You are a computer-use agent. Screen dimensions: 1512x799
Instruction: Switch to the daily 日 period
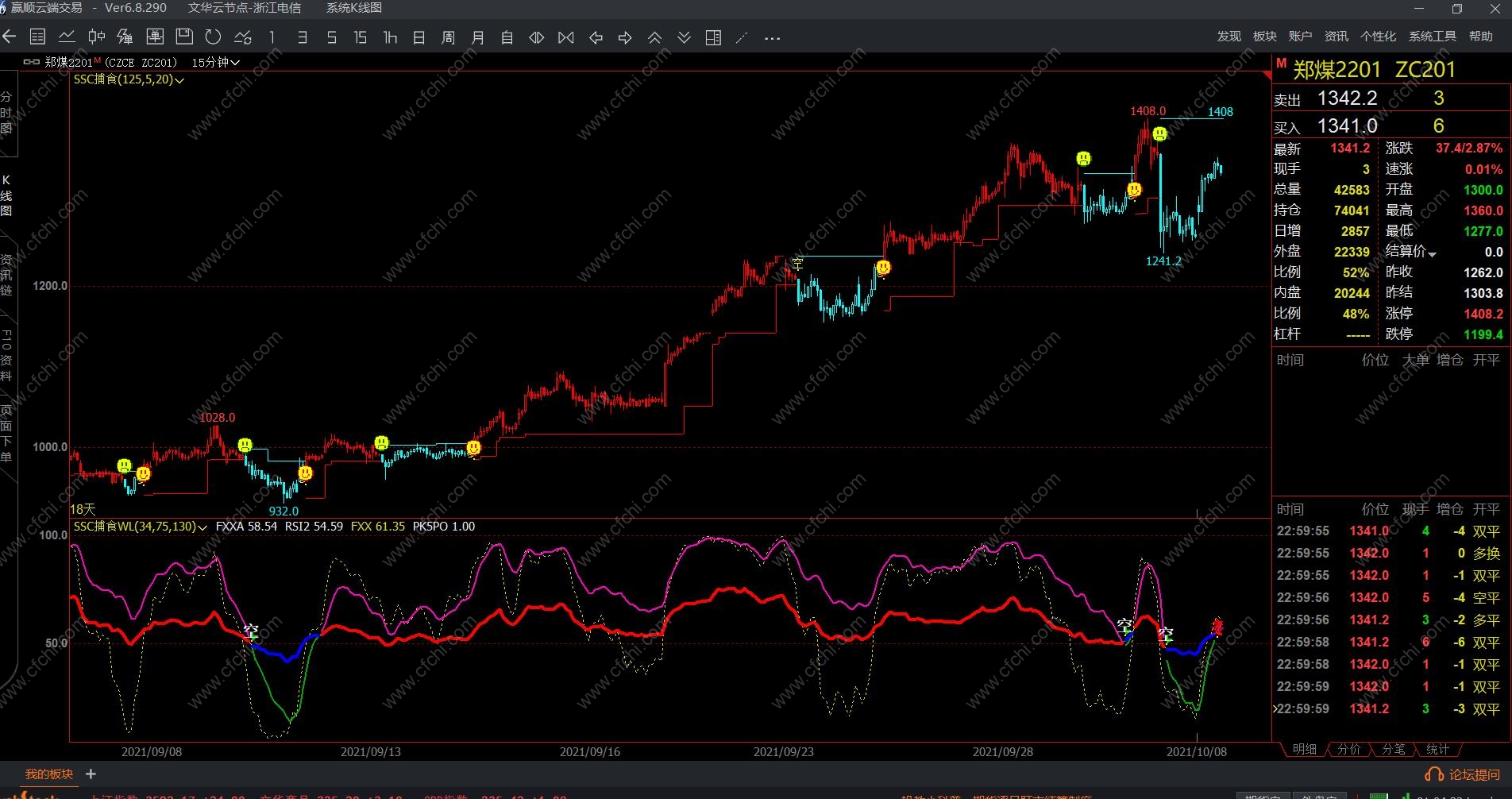(x=418, y=37)
